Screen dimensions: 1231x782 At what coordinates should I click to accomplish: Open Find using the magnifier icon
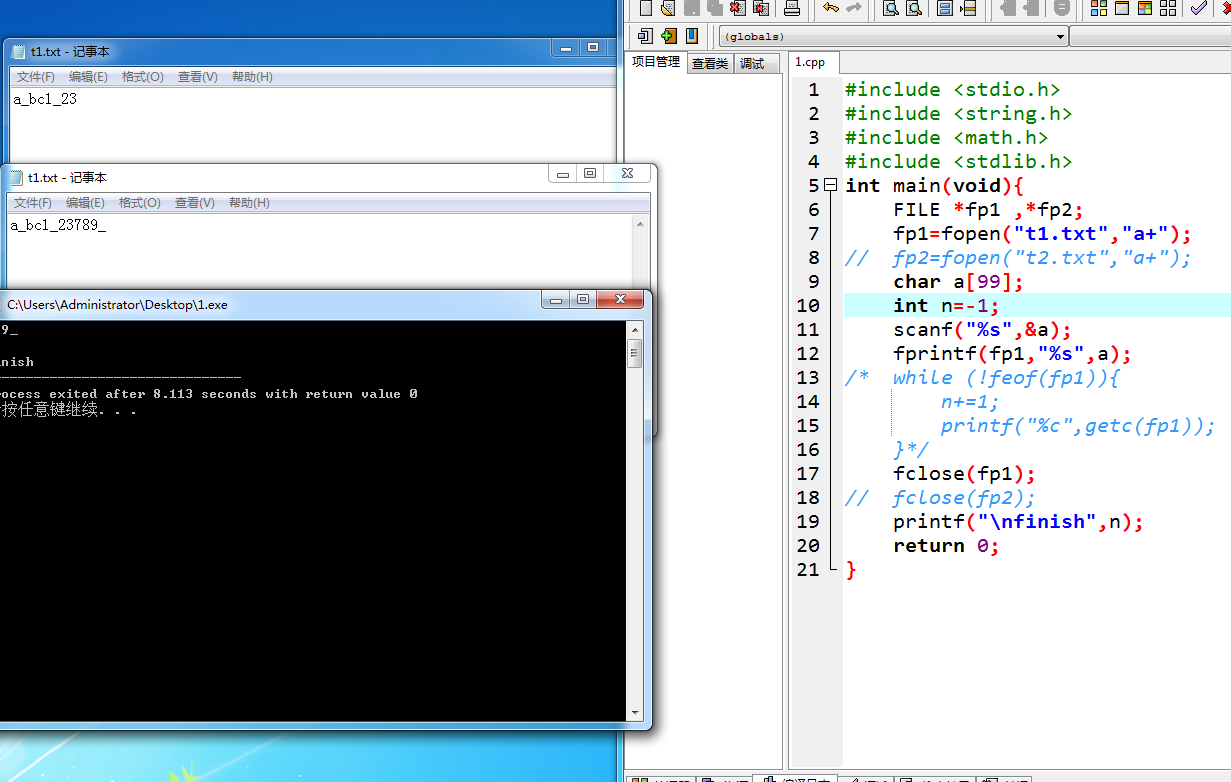890,8
